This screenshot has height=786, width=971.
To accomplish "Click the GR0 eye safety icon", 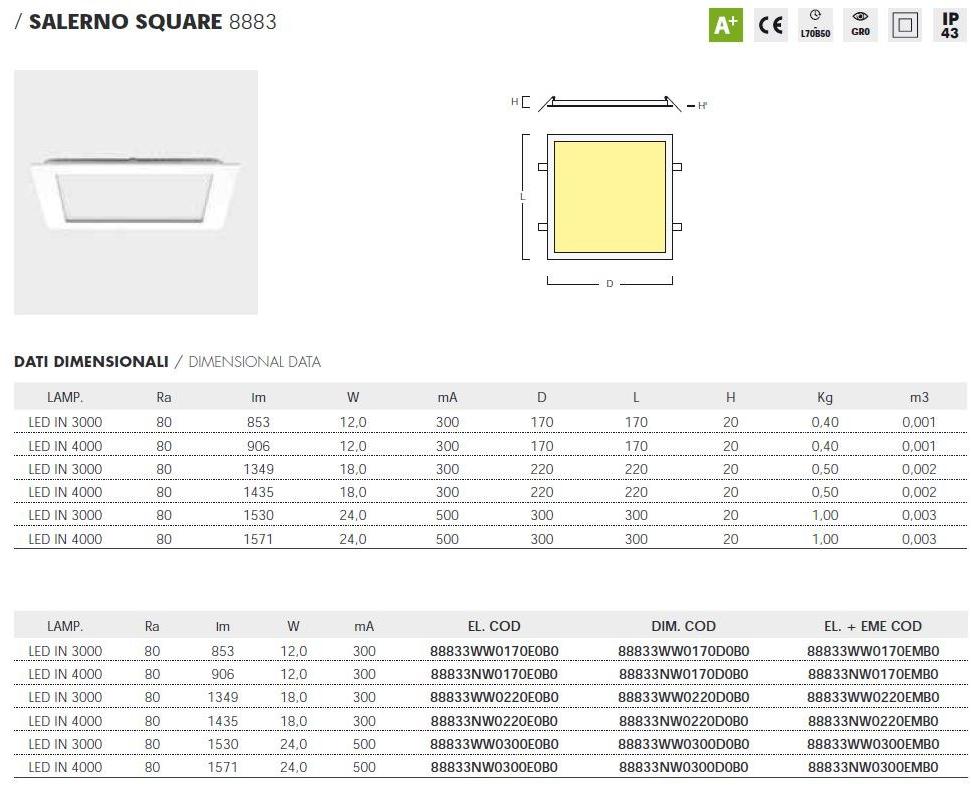I will [860, 25].
